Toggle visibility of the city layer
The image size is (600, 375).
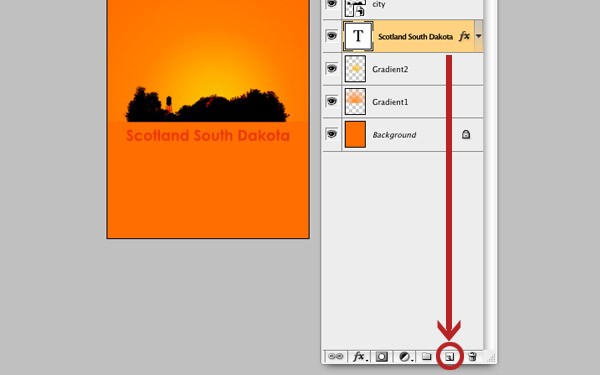[x=332, y=4]
